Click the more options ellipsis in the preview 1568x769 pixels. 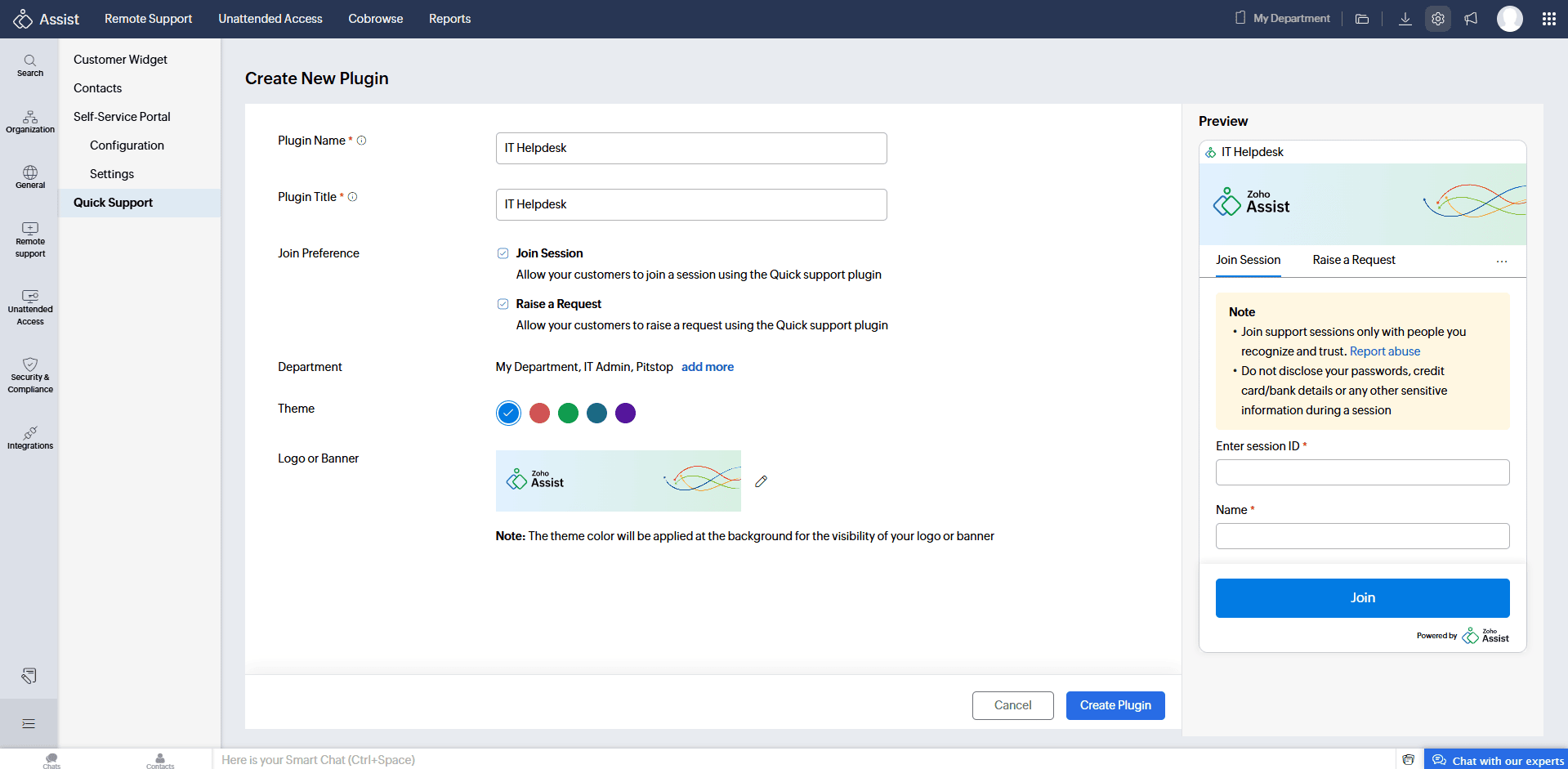1502,262
